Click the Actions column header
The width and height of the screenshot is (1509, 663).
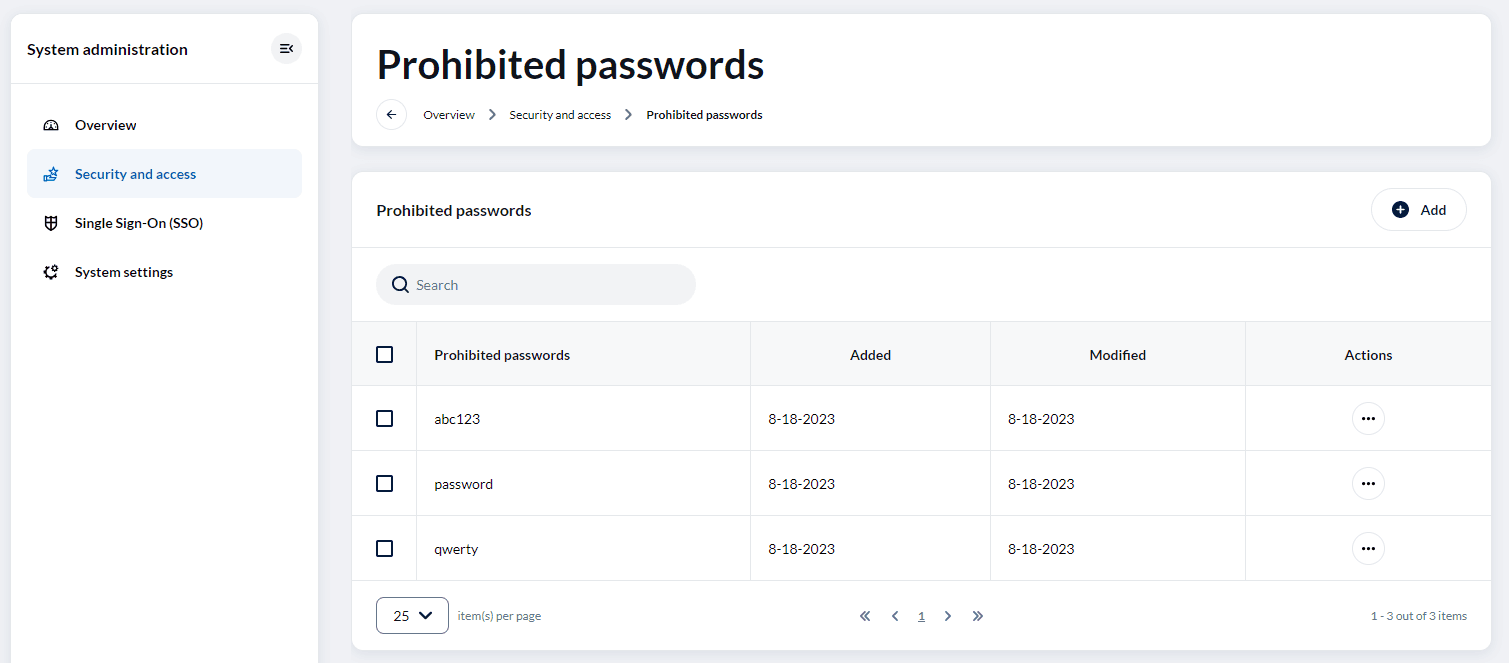pos(1368,355)
